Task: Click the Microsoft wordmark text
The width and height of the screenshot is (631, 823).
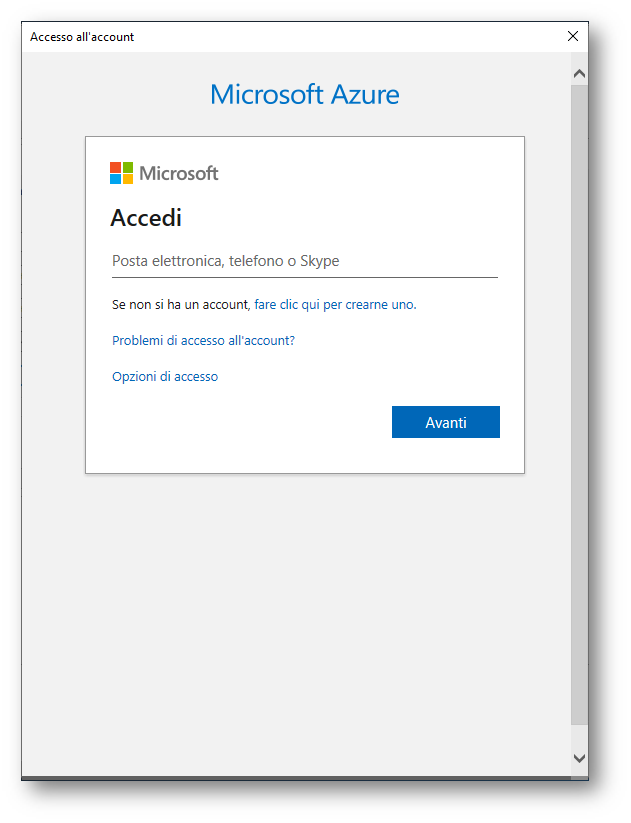Action: click(x=179, y=173)
